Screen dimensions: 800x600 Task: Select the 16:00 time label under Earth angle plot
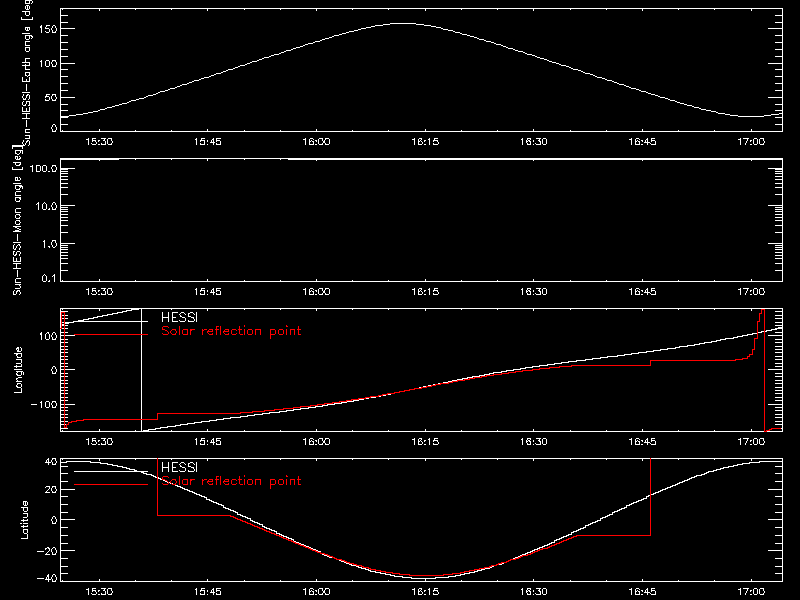316,141
